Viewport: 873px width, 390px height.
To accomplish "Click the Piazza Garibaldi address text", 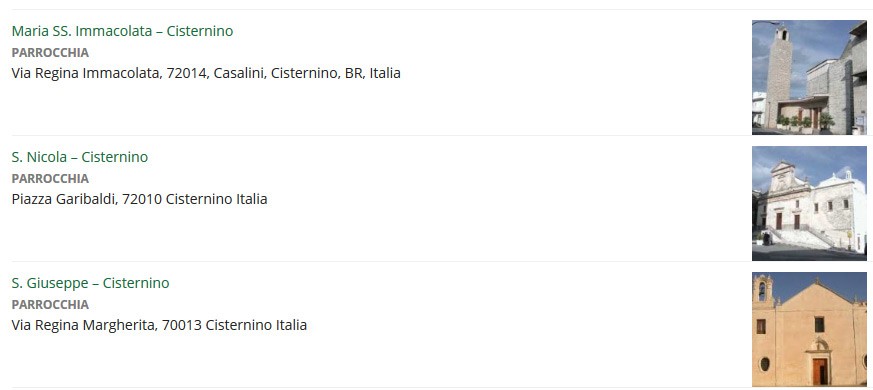I will [x=139, y=199].
